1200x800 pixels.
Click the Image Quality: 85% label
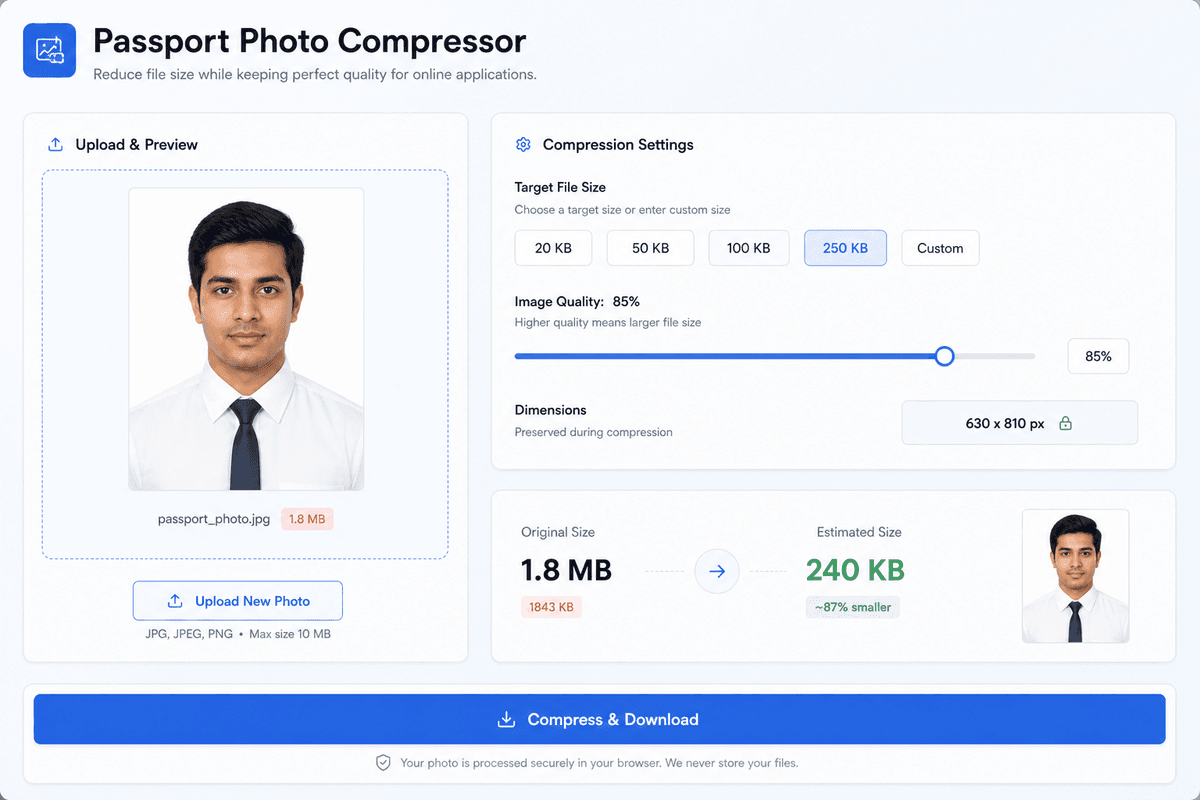click(577, 301)
